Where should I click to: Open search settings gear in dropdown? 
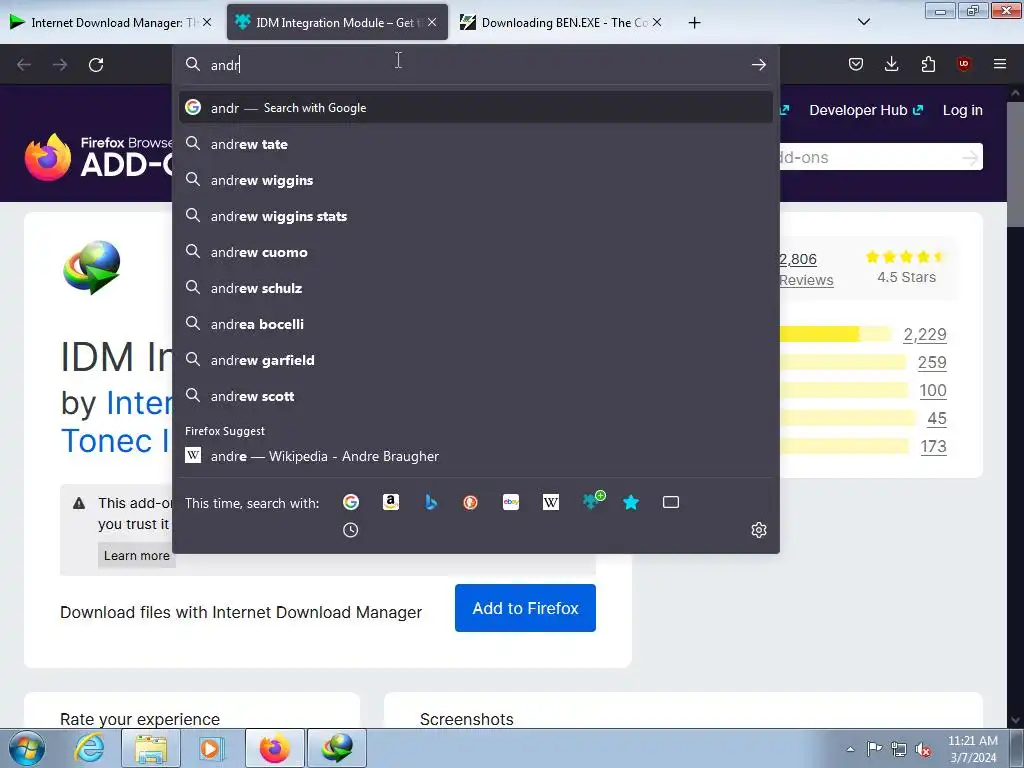tap(758, 530)
